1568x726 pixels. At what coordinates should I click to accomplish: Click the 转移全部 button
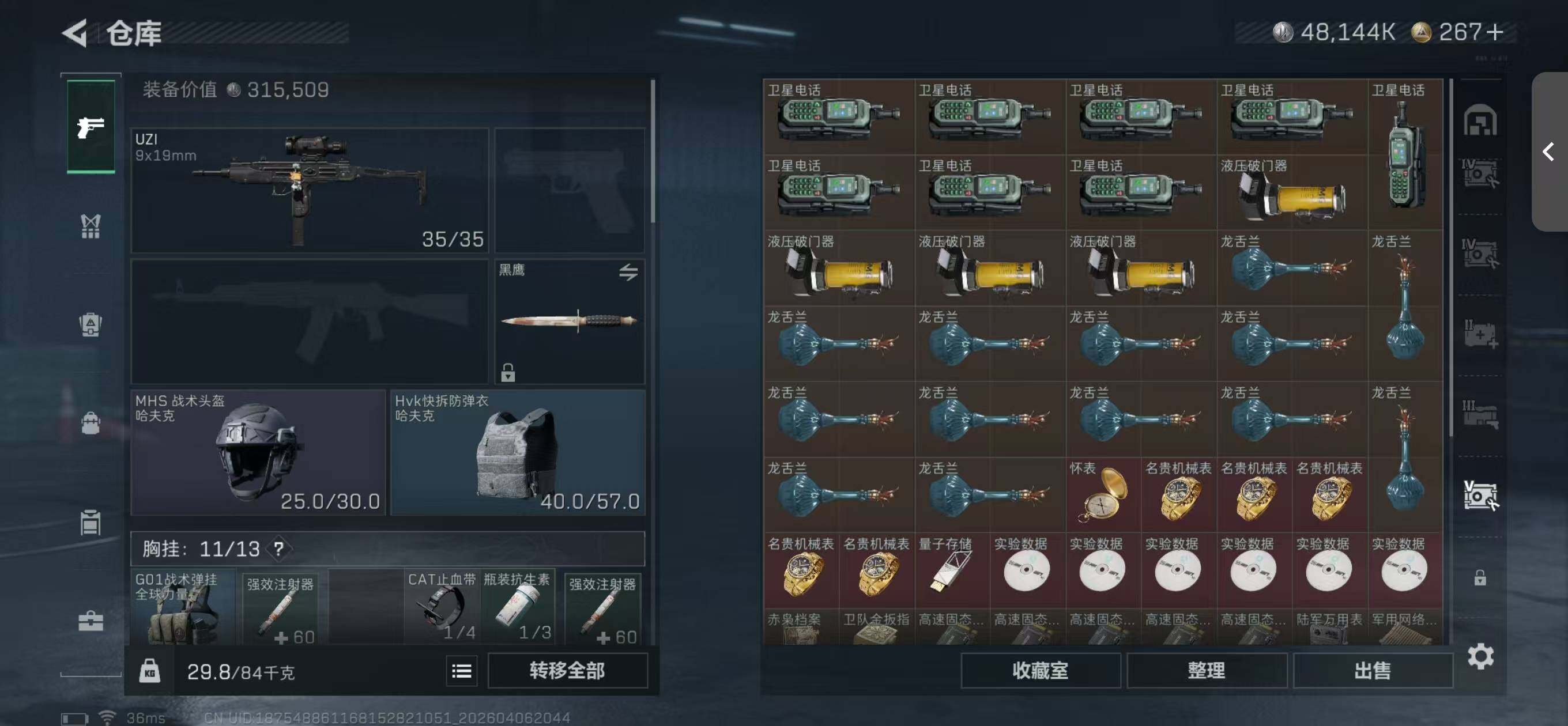[x=567, y=671]
